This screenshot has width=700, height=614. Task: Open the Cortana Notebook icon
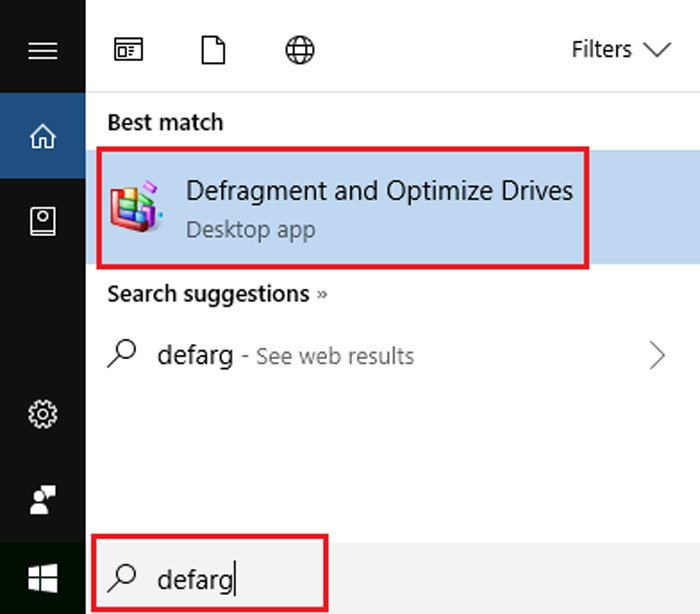(42, 222)
